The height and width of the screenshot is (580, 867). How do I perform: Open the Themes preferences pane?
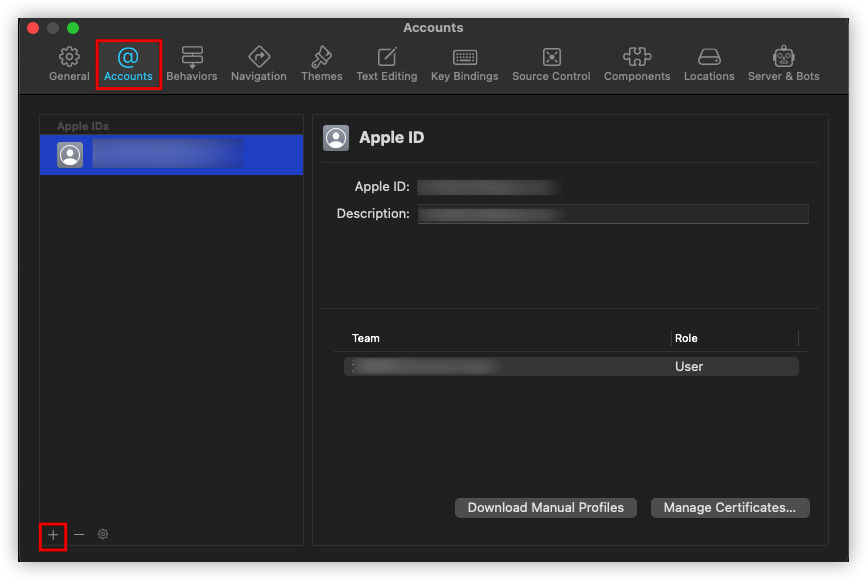point(322,64)
